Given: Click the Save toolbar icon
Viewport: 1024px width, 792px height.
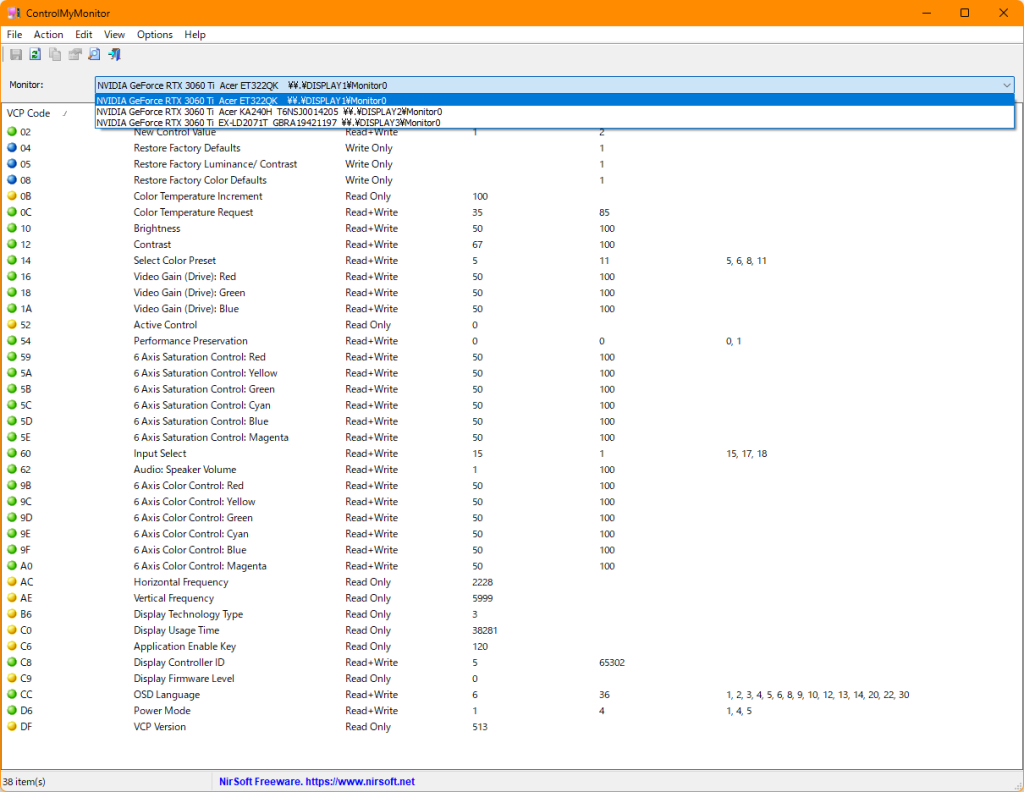Looking at the screenshot, I should pos(16,54).
